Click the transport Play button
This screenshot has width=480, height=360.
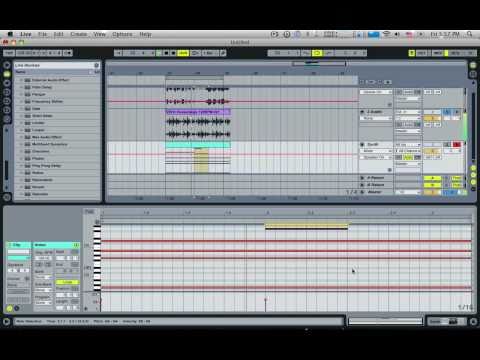coord(159,53)
